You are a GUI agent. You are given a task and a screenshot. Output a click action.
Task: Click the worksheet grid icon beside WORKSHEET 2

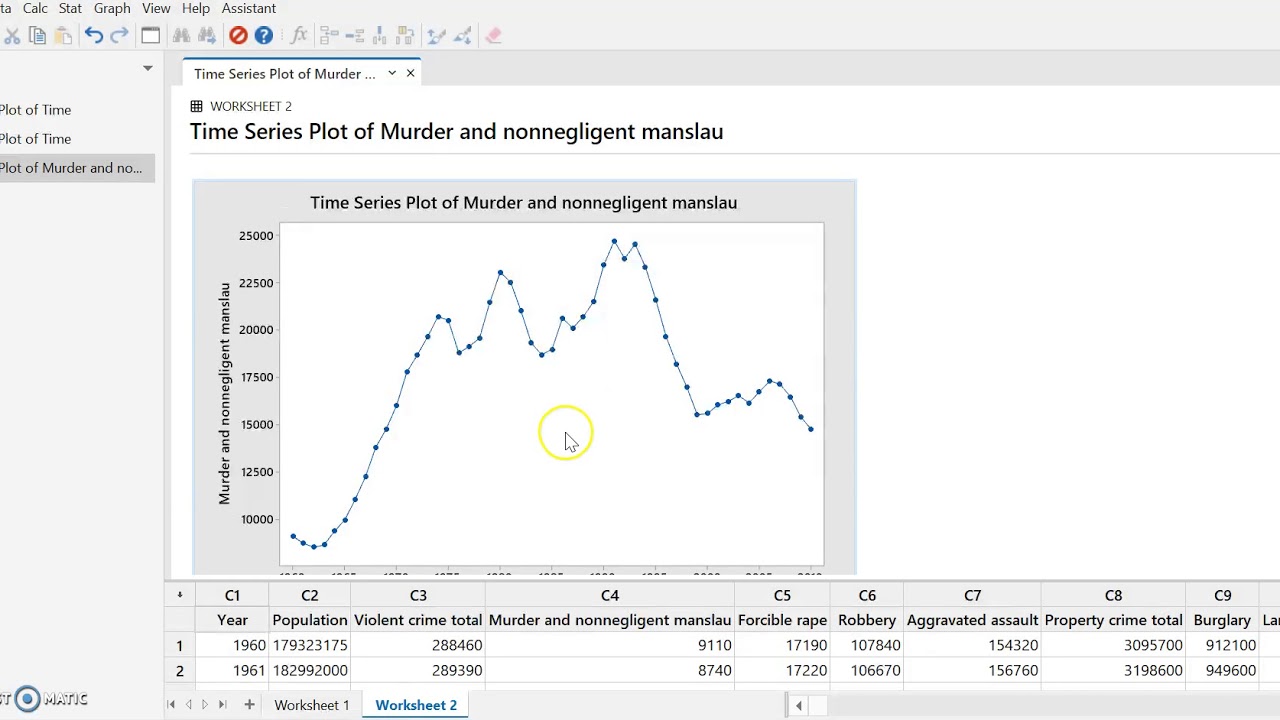click(196, 106)
